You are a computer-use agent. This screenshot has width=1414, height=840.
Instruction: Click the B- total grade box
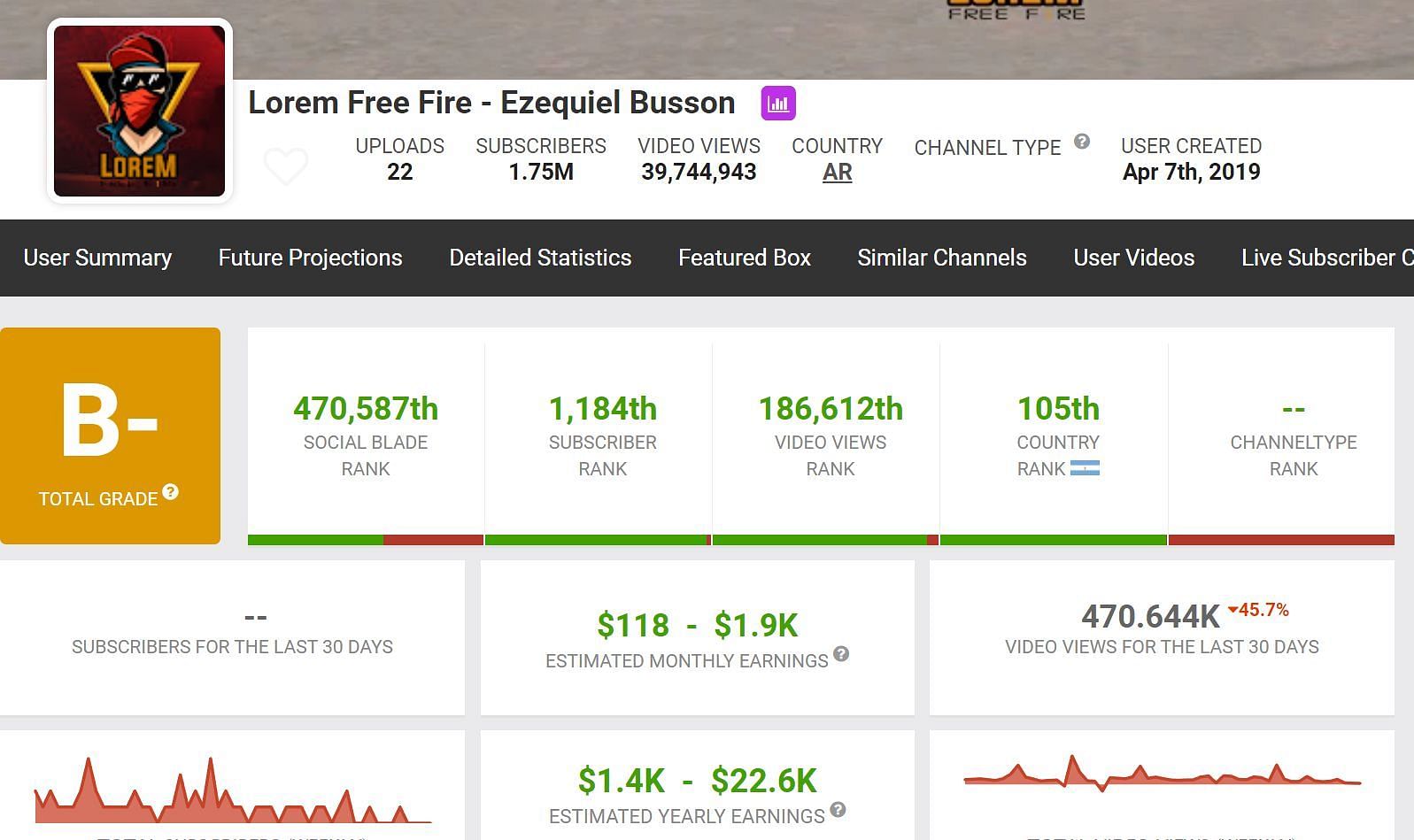click(x=110, y=435)
